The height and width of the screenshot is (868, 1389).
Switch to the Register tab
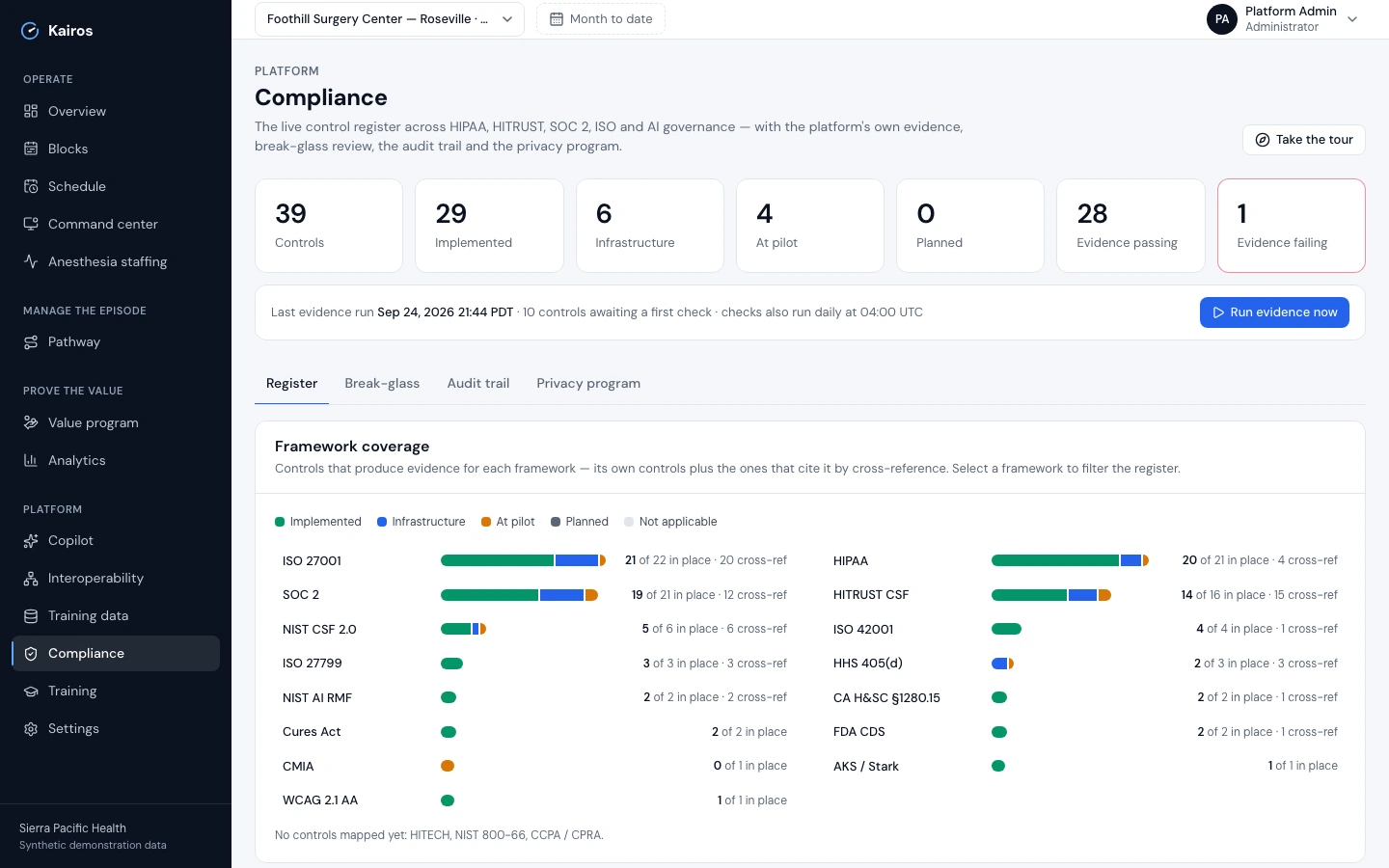pos(291,384)
